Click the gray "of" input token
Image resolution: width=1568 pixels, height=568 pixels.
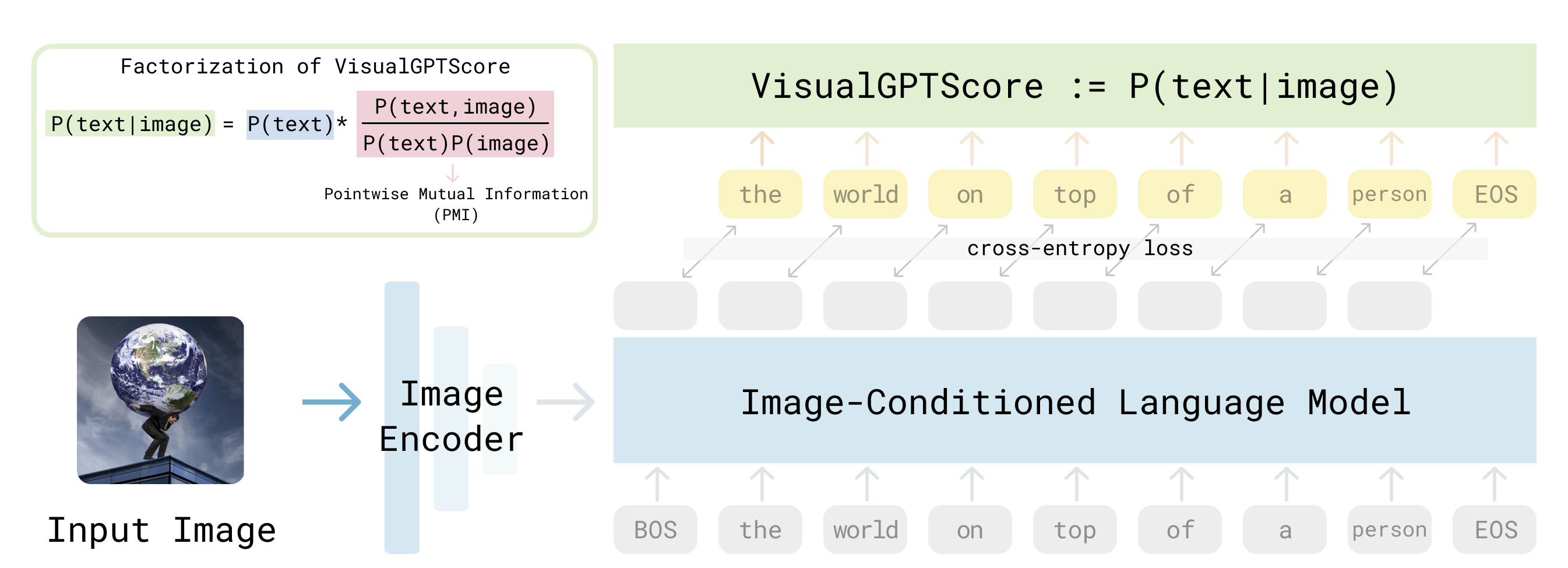(x=1180, y=530)
